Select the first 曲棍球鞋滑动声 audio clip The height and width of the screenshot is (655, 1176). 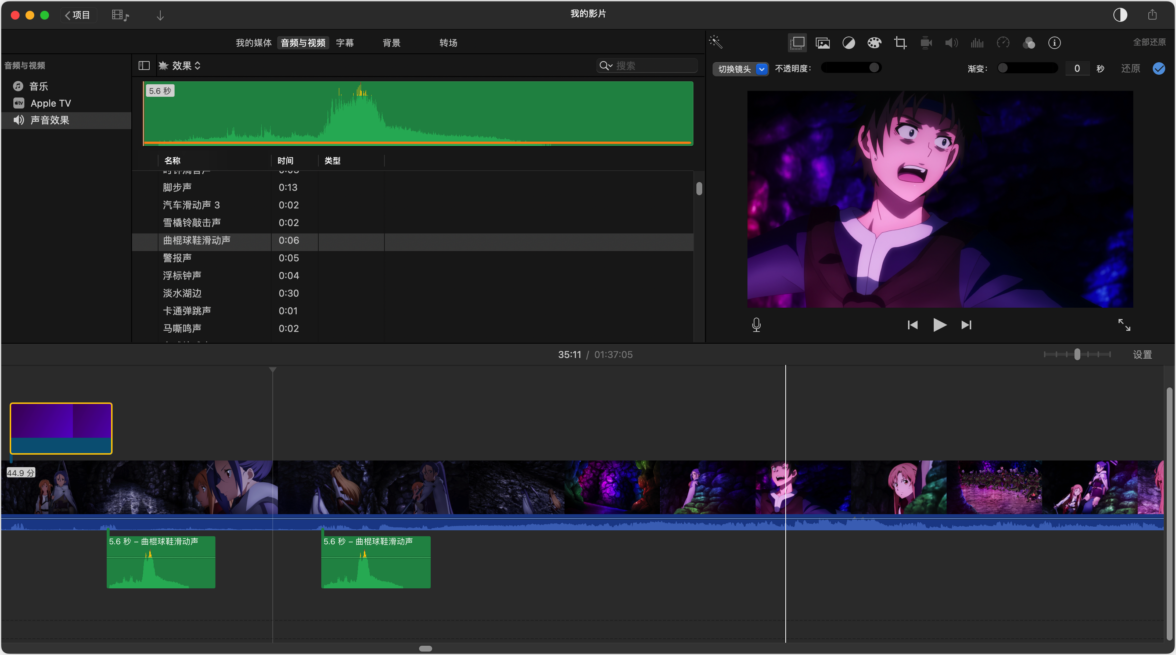pos(161,562)
